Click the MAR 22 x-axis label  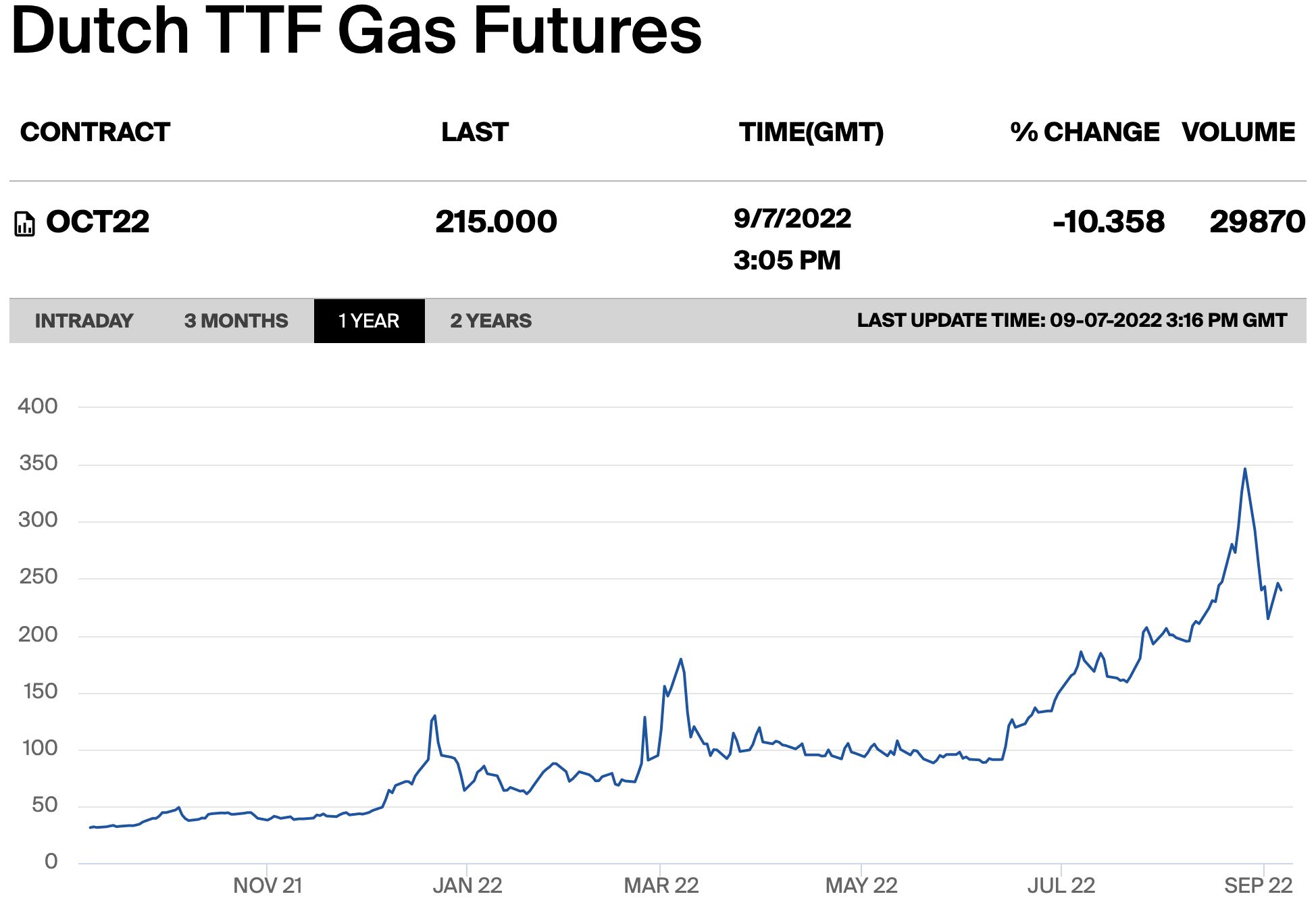click(x=661, y=885)
